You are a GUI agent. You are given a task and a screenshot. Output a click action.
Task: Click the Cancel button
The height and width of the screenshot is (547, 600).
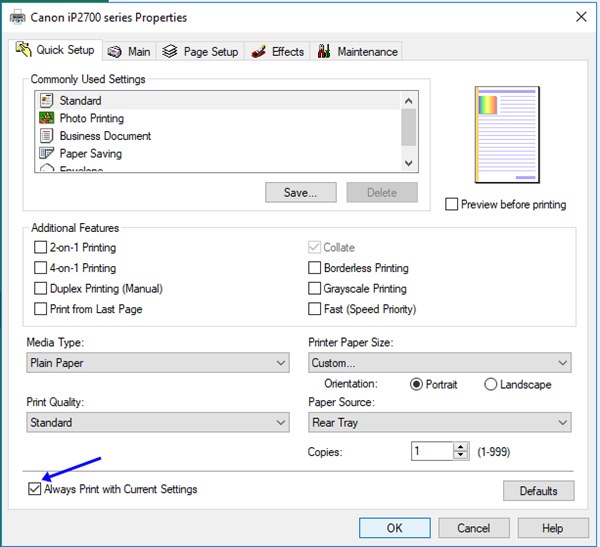pos(474,528)
